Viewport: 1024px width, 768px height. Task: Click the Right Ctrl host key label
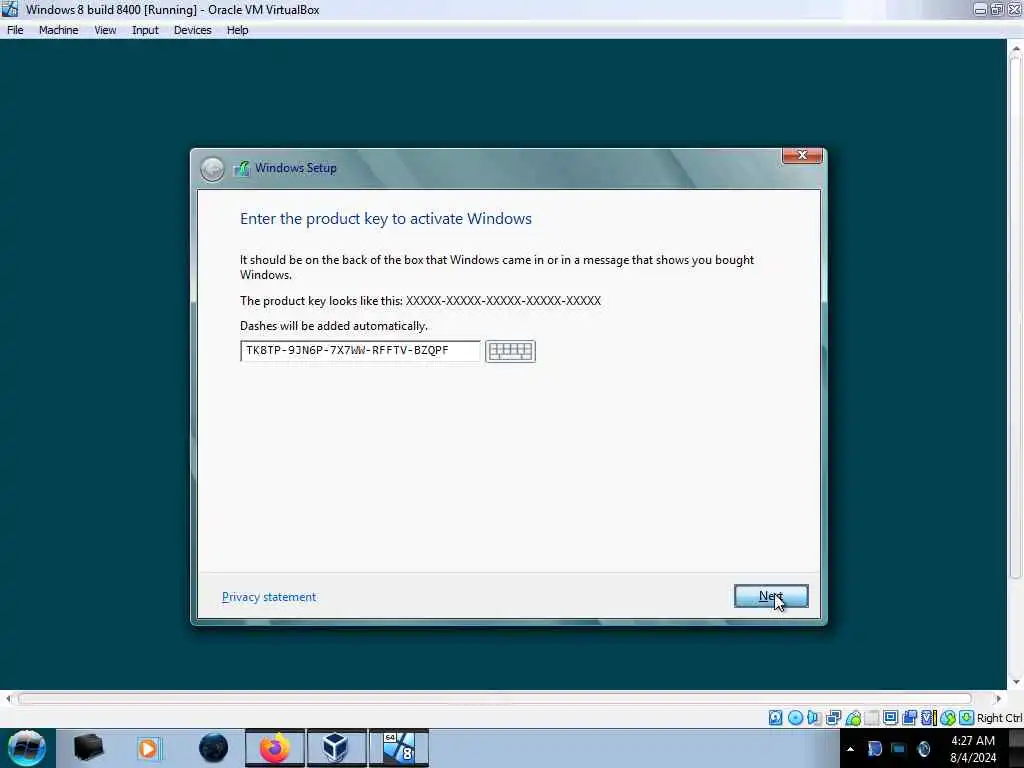[x=999, y=718]
